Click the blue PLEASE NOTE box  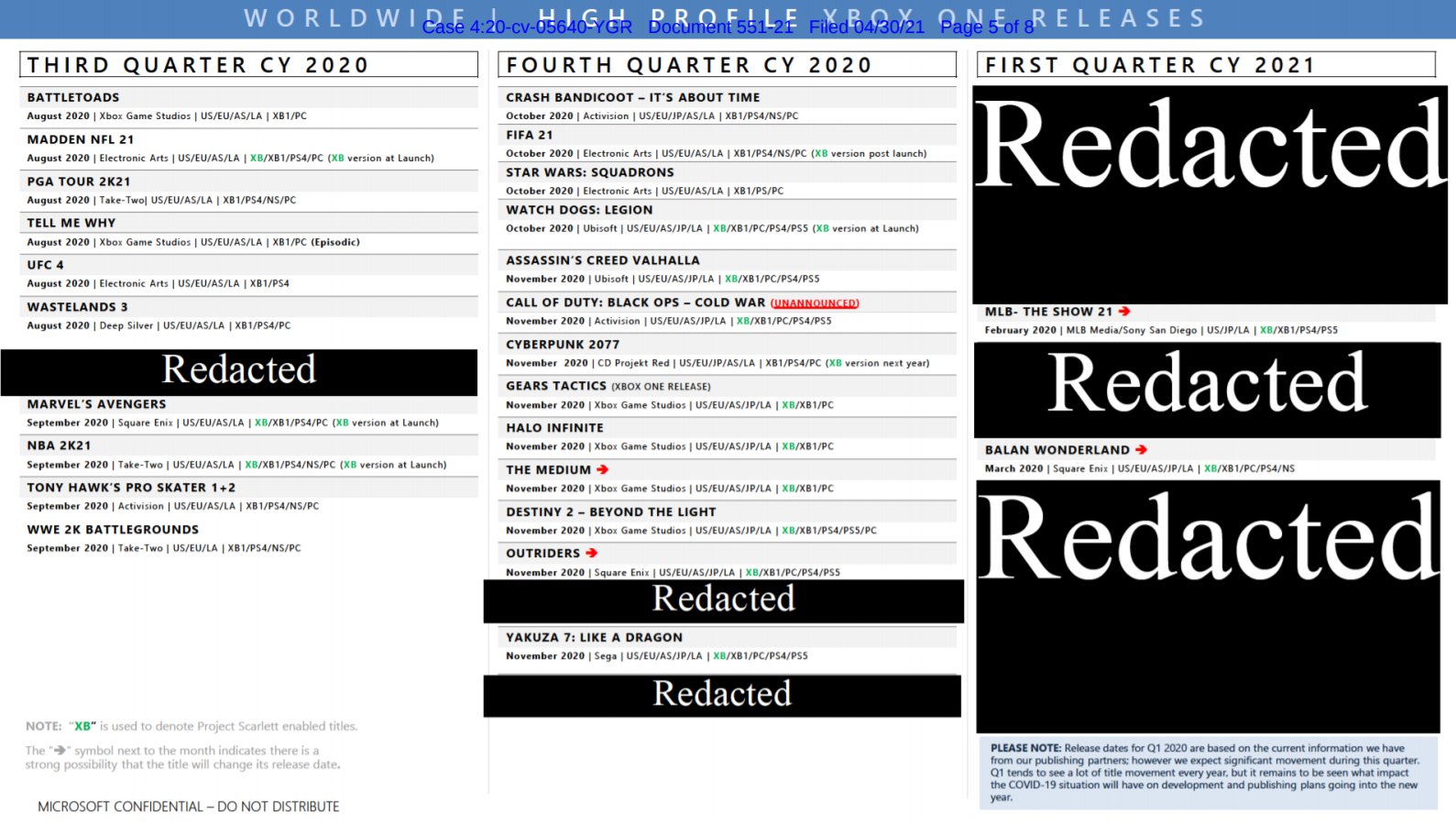(x=1208, y=773)
